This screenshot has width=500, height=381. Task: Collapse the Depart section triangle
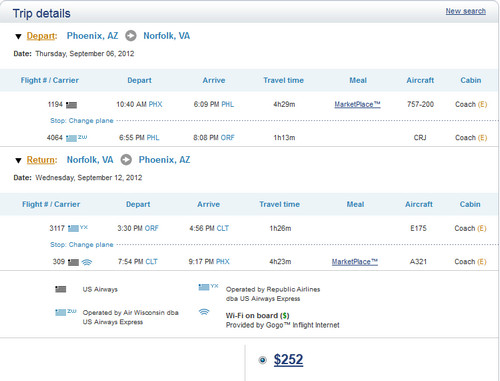[18, 36]
